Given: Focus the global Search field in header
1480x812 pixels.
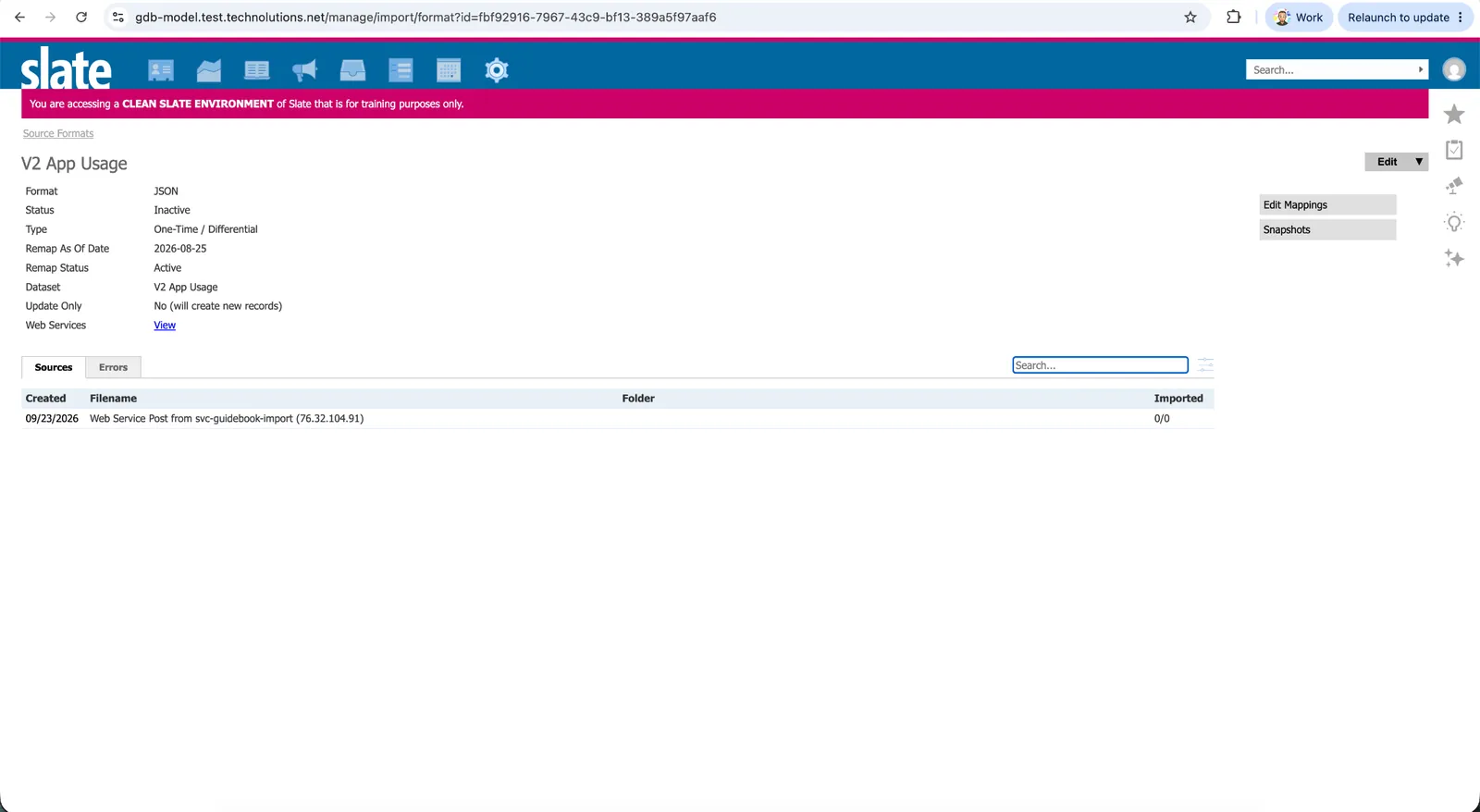Looking at the screenshot, I should pos(1330,70).
